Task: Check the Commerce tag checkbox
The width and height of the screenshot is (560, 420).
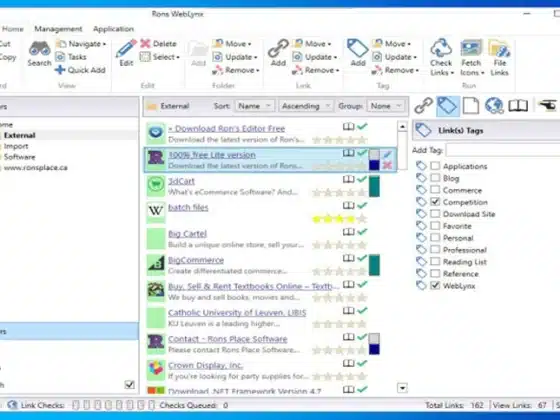Action: (435, 190)
